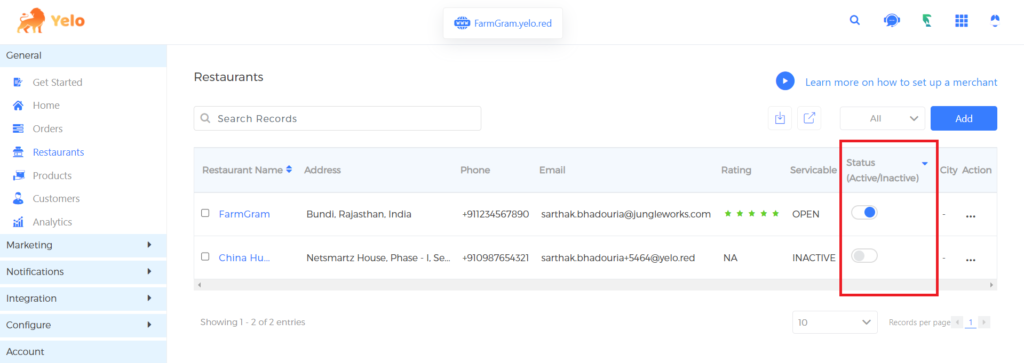Open the All filter dropdown
Image resolution: width=1024 pixels, height=363 pixels.
882,118
